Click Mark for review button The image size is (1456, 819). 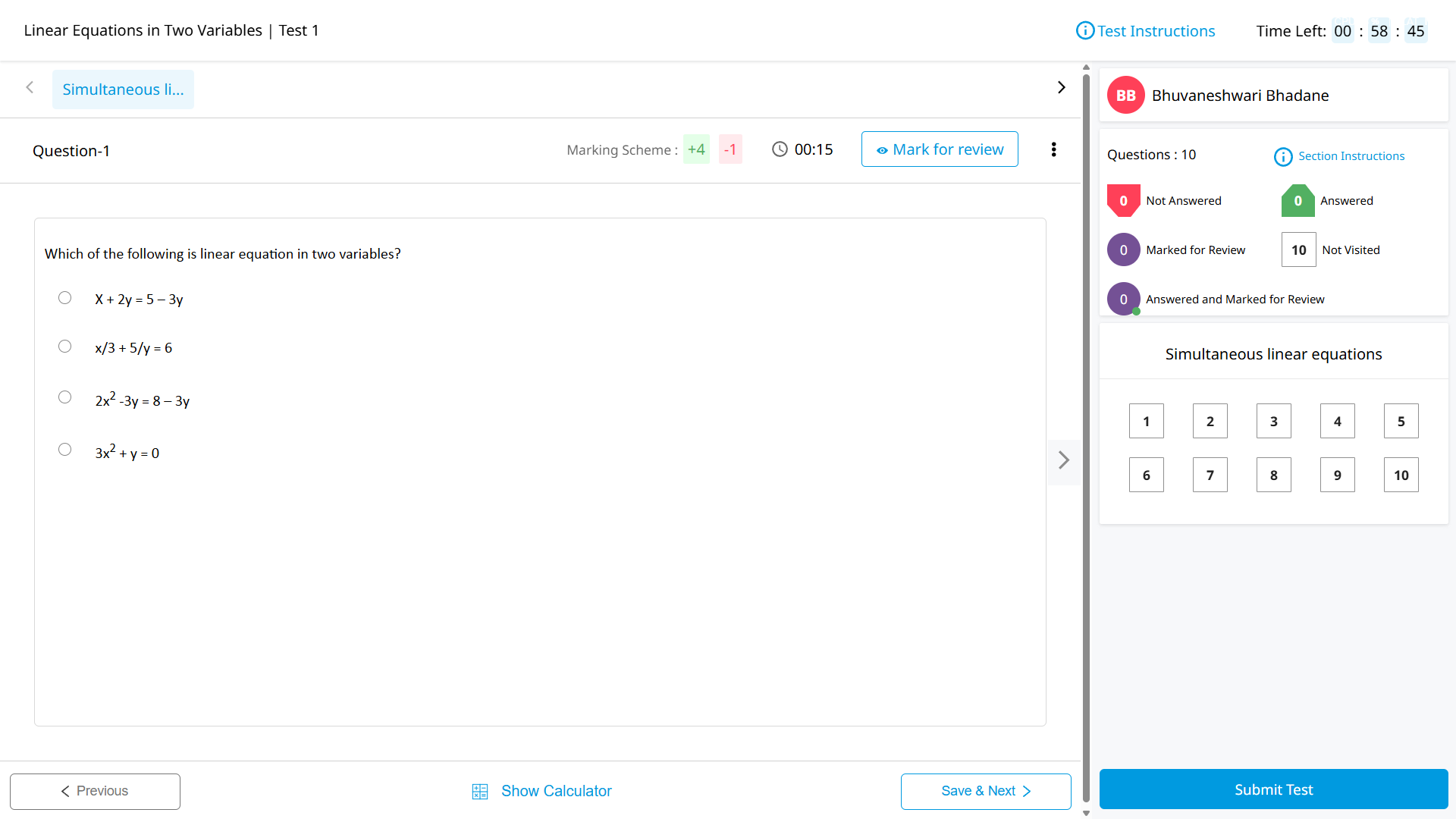940,149
